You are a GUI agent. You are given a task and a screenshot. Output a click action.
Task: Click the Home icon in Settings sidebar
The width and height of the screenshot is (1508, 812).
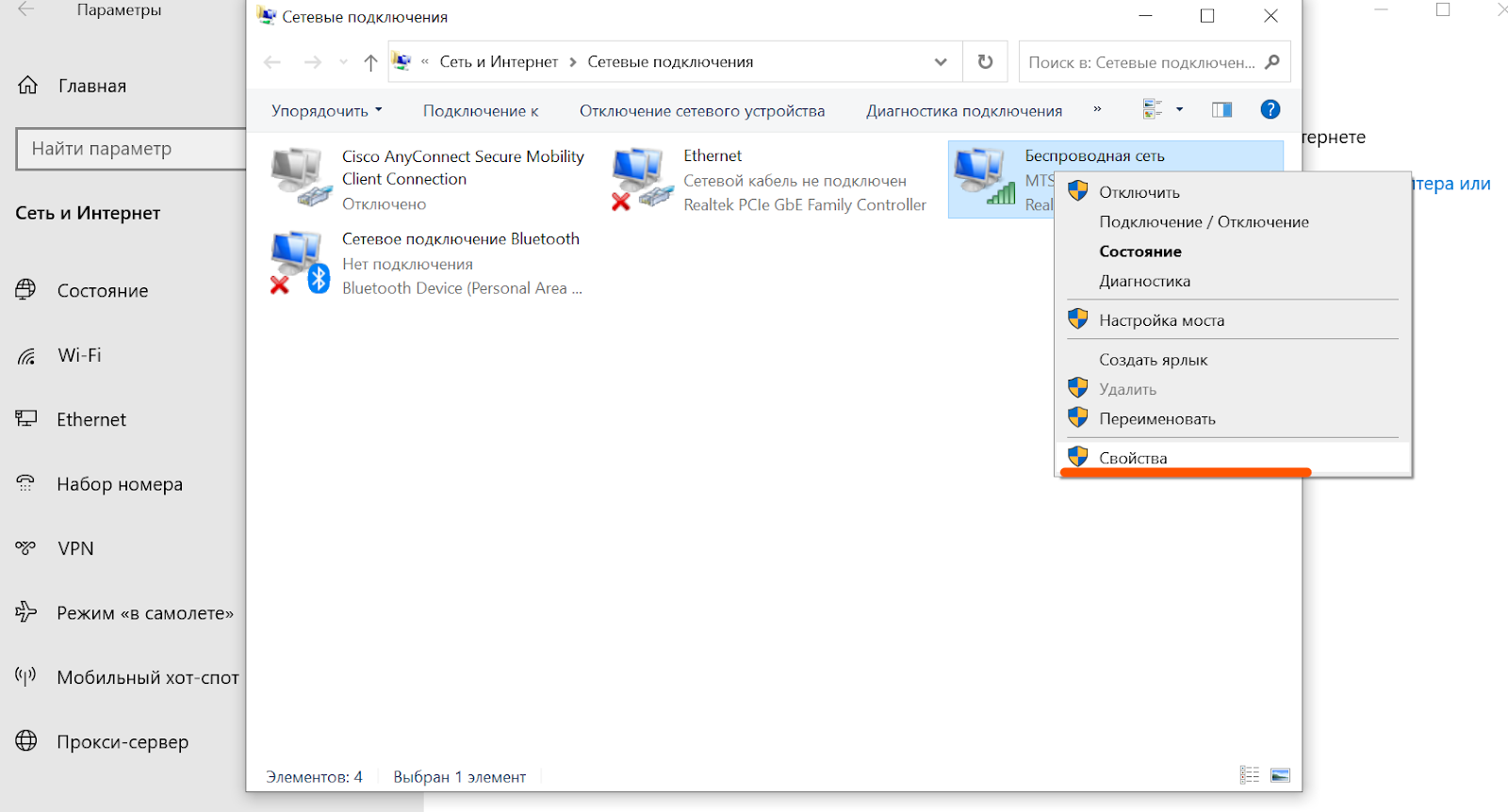[x=28, y=86]
